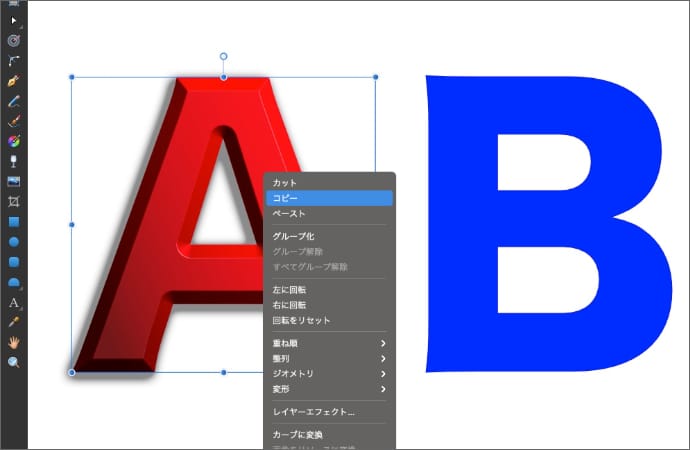Select the Move tool arrow
Image resolution: width=690 pixels, height=450 pixels.
(14, 19)
